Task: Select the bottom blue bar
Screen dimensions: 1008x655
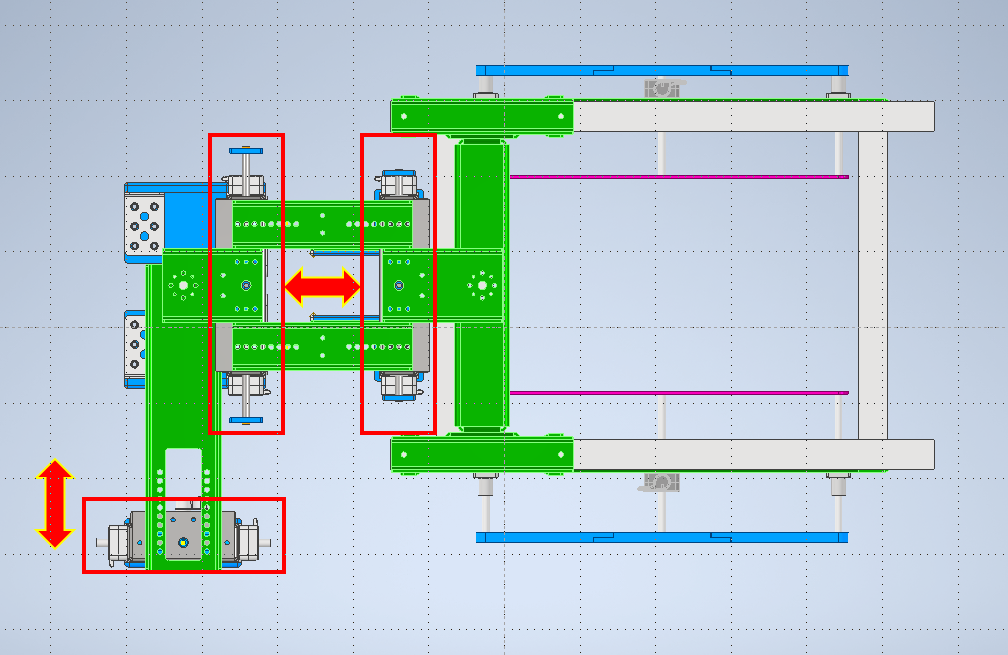Action: coord(662,537)
